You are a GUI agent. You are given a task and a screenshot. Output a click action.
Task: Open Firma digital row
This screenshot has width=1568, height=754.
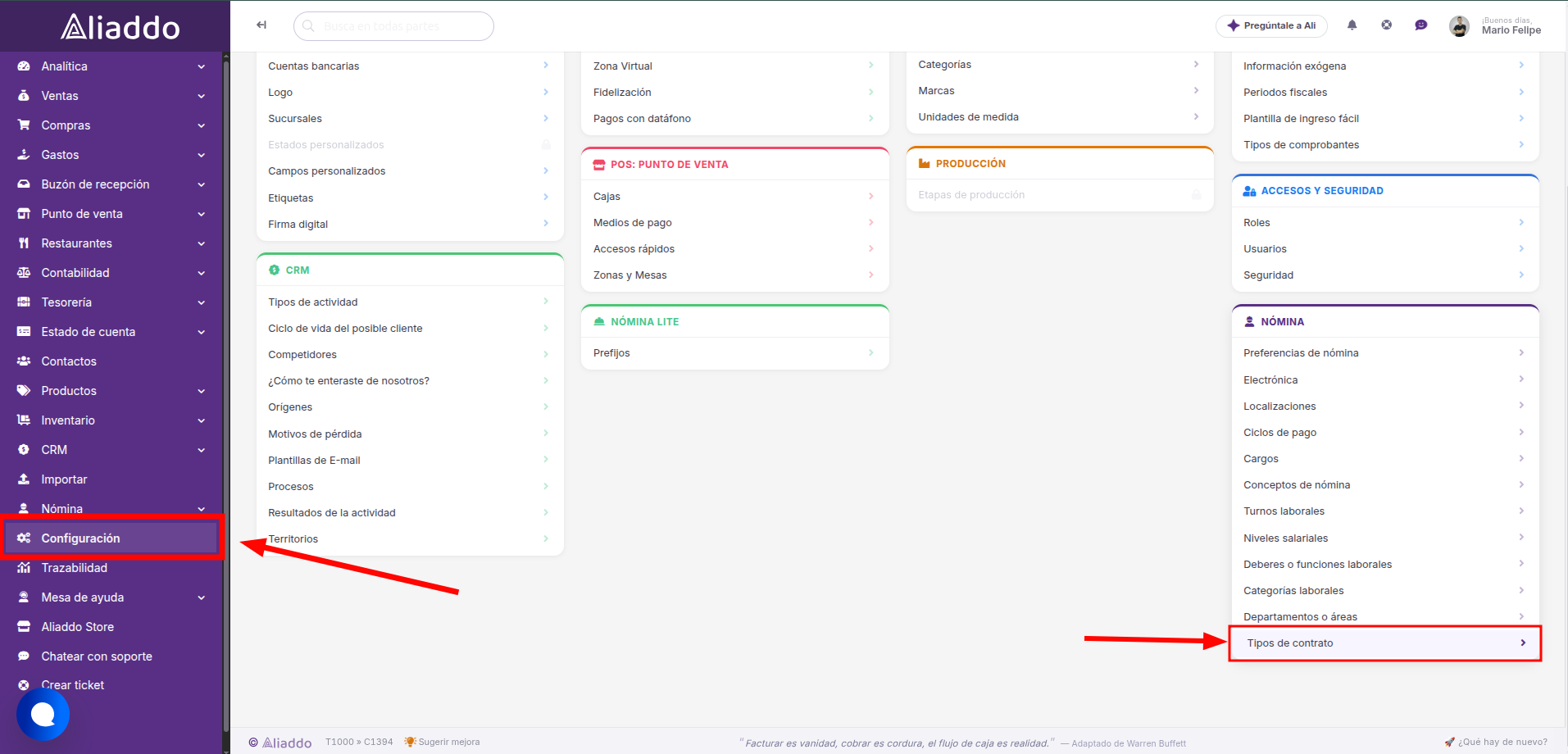click(x=410, y=225)
